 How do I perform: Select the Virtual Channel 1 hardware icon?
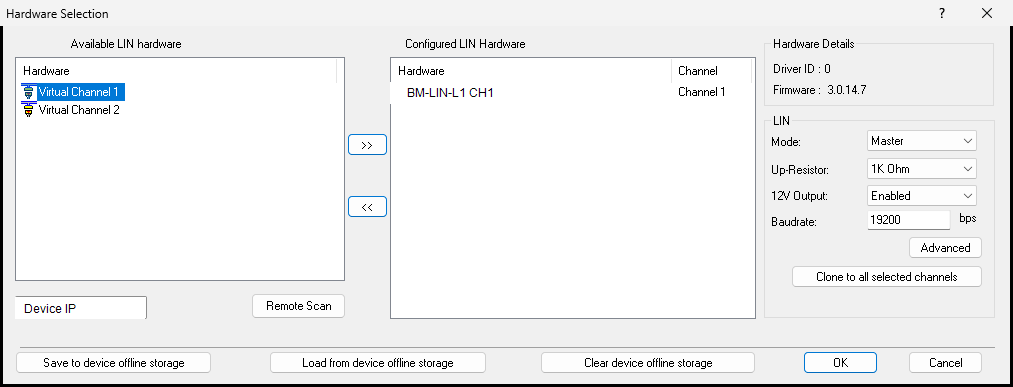(28, 92)
